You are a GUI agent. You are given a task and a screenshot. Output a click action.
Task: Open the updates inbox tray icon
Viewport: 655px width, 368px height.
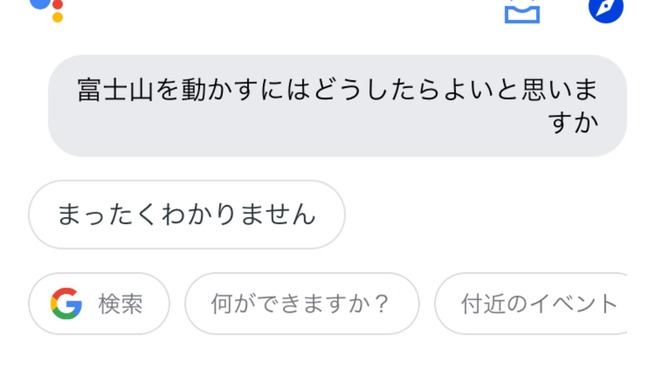pos(522,11)
